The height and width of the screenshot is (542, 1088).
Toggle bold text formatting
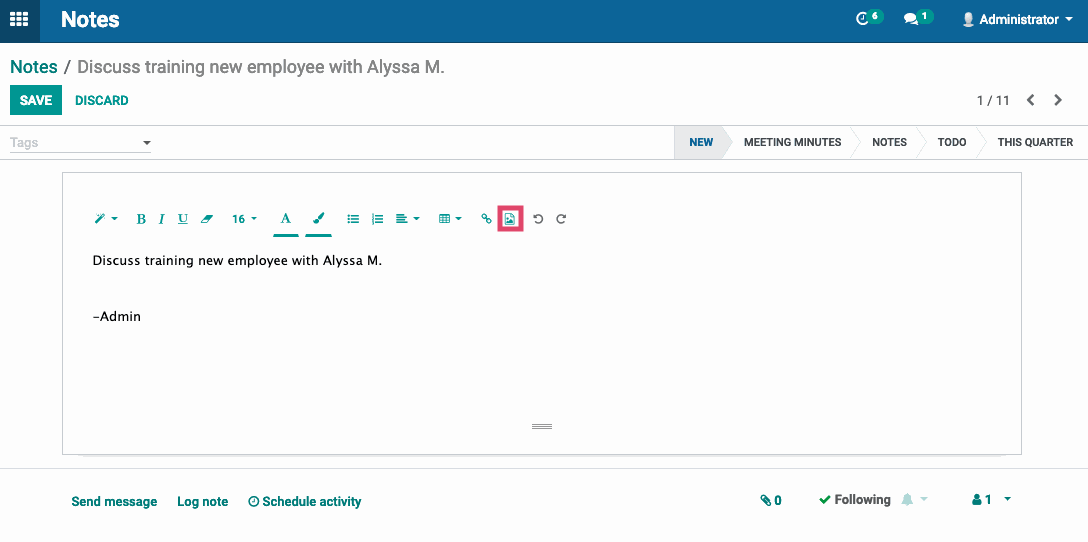point(141,219)
